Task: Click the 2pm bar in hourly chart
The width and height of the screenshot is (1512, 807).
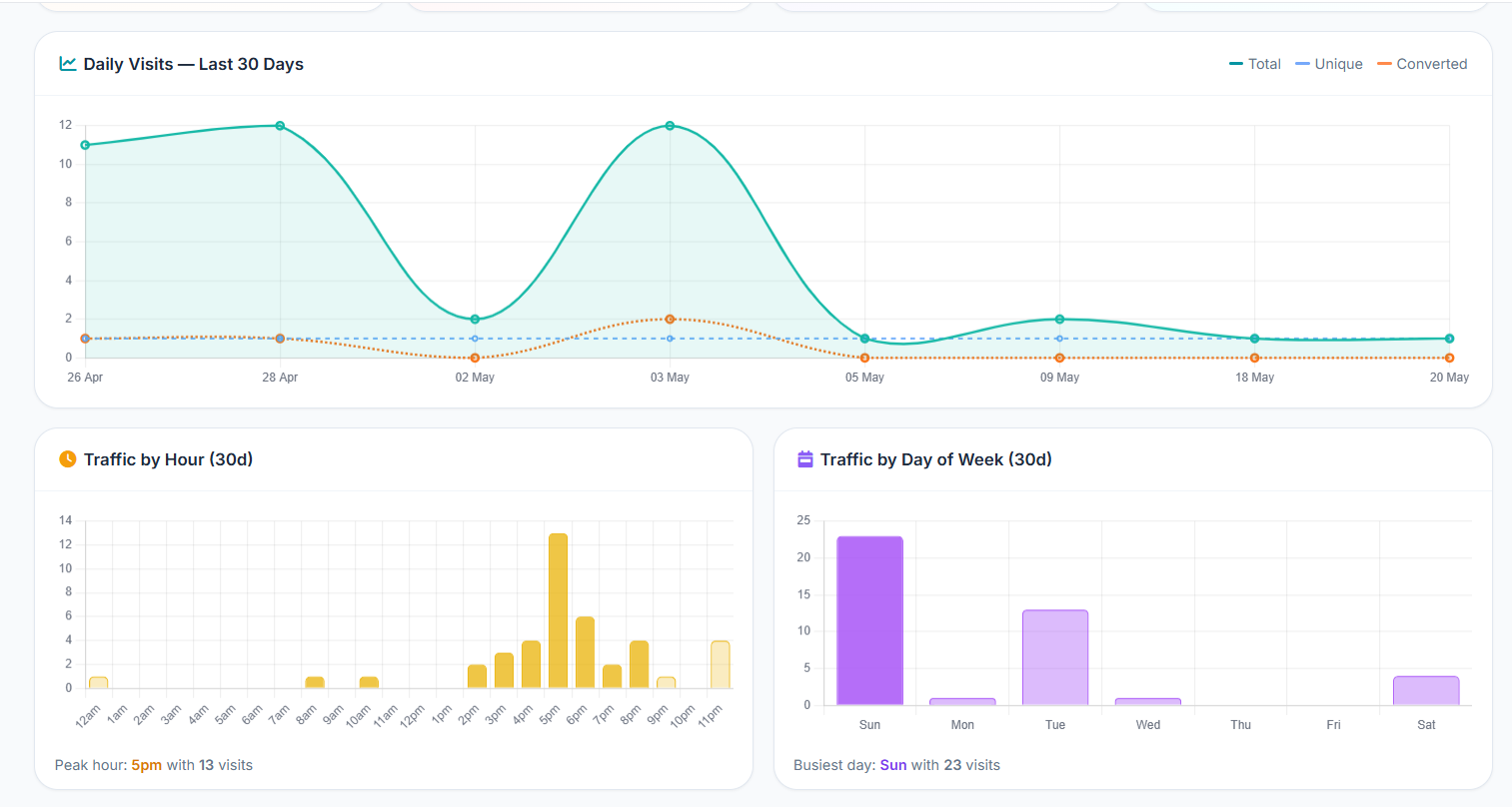Action: 477,677
